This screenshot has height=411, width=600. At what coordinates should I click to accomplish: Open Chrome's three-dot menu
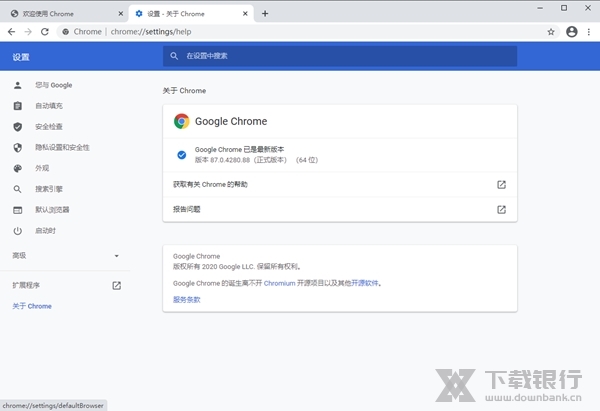(x=589, y=32)
